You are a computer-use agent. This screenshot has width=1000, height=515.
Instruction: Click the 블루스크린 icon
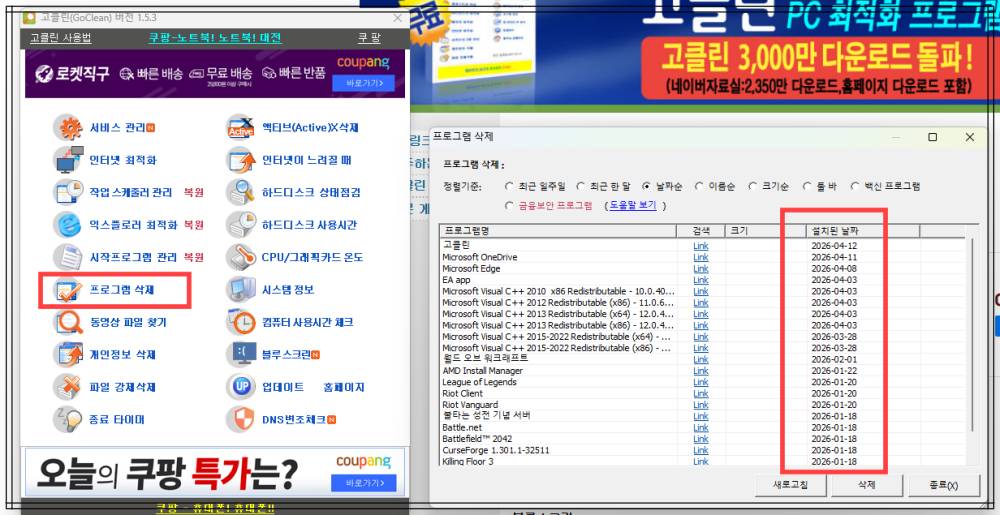[240, 355]
